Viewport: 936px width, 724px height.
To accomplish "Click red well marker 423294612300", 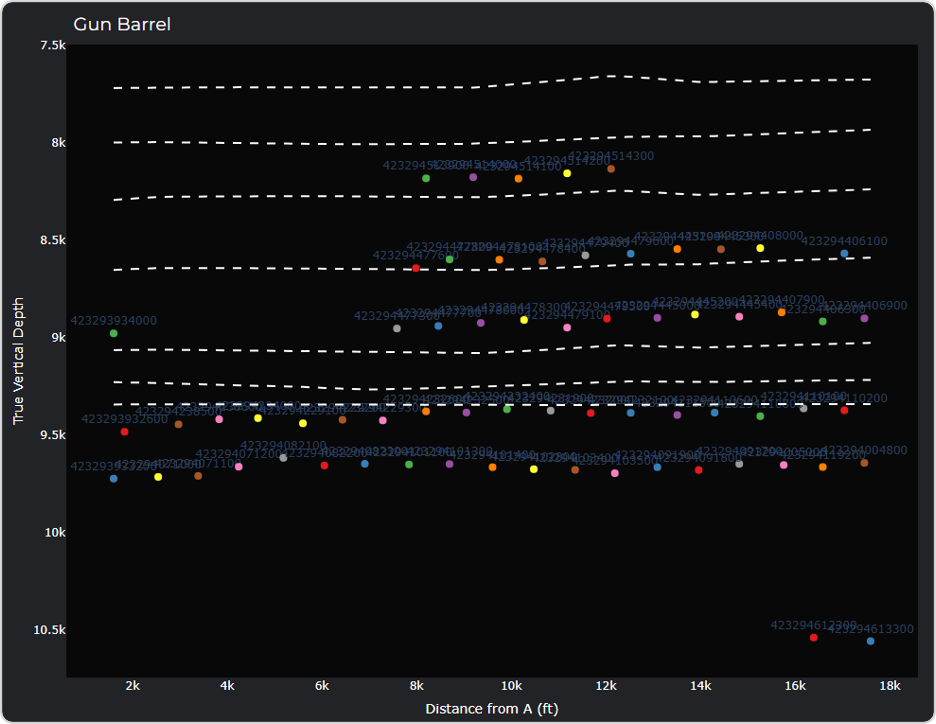I will pyautogui.click(x=813, y=637).
